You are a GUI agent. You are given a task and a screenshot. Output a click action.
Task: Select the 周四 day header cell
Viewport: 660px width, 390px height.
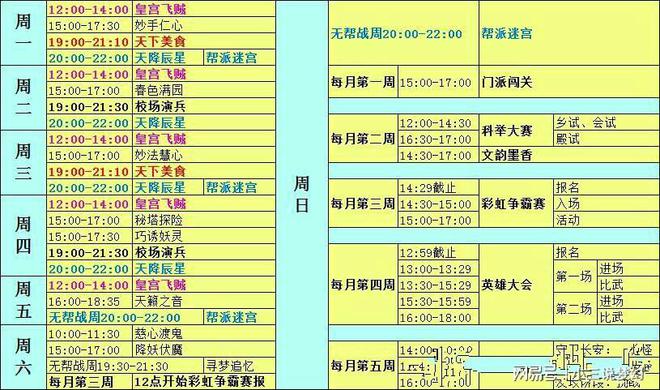[23, 236]
